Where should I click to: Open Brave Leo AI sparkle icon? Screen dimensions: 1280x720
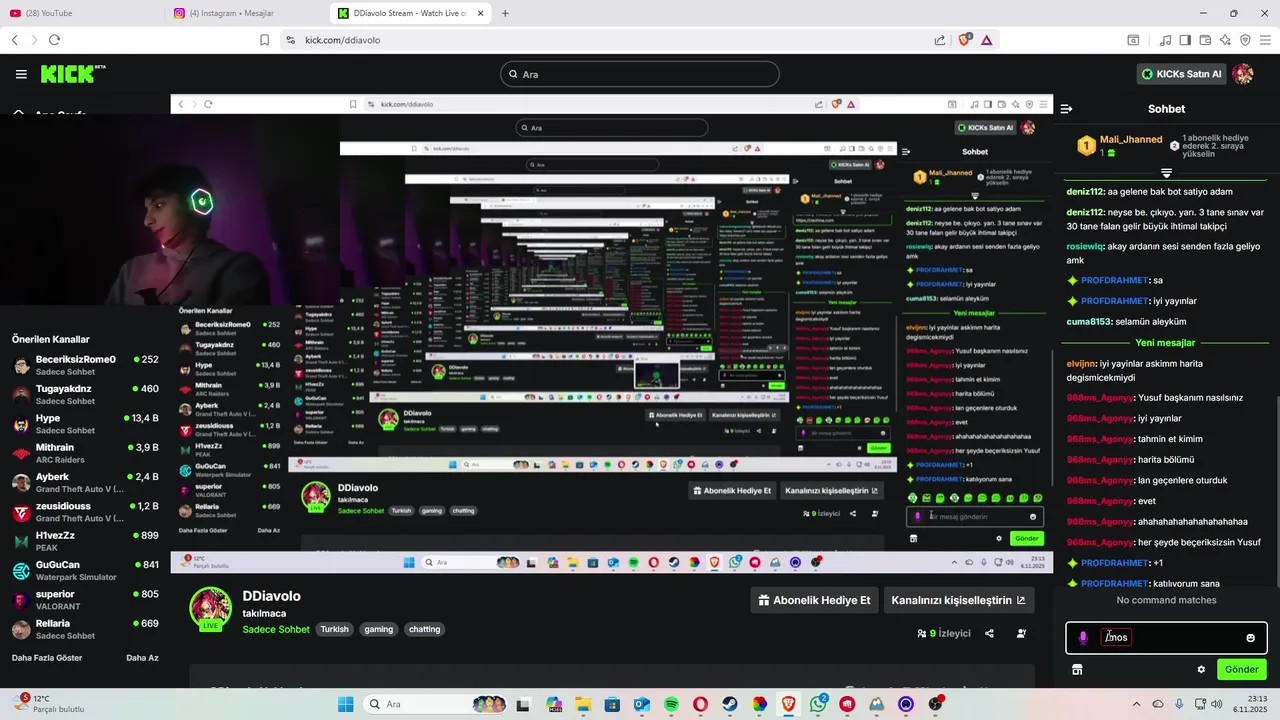click(1225, 40)
